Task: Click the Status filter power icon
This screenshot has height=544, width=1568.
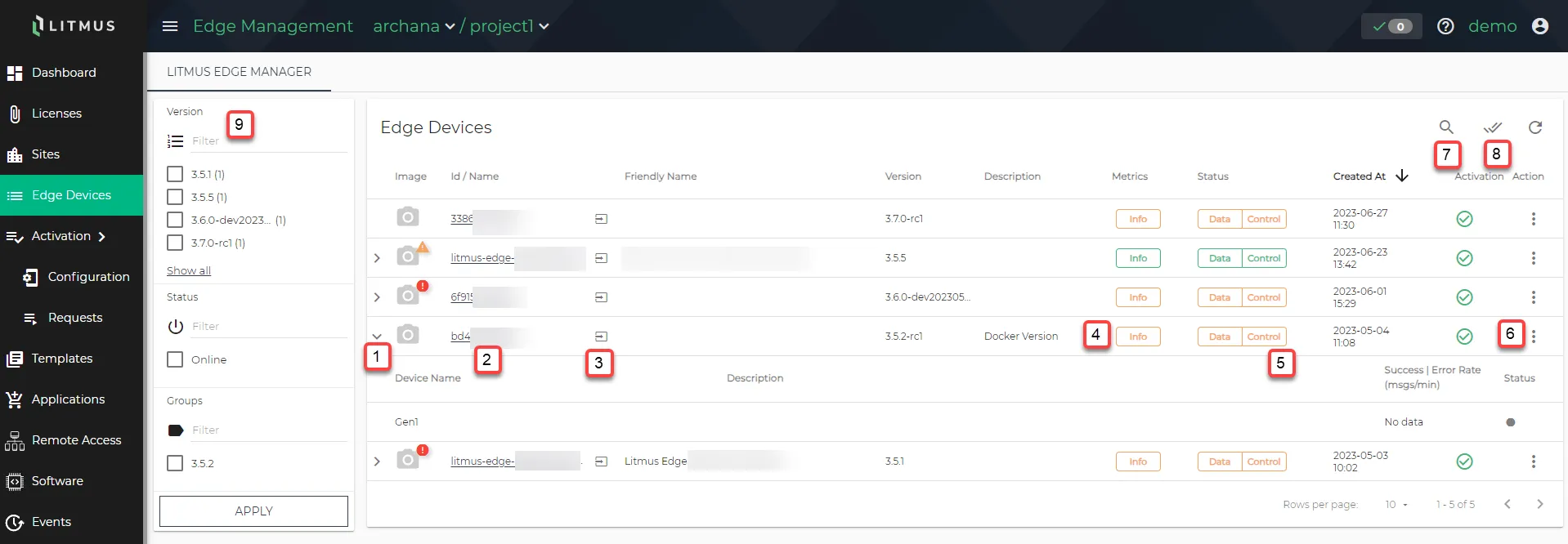Action: pyautogui.click(x=175, y=326)
